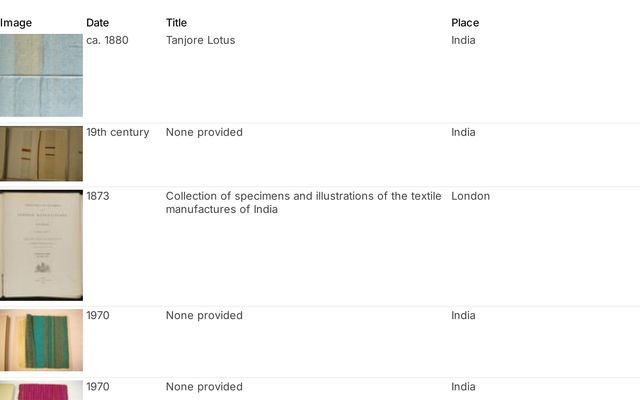
Task: Sort by the Date column header
Action: tap(98, 23)
